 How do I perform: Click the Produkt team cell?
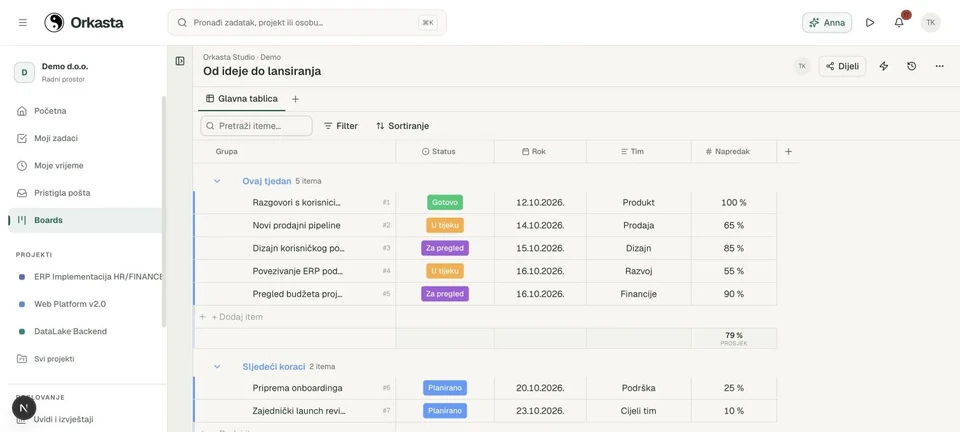639,203
